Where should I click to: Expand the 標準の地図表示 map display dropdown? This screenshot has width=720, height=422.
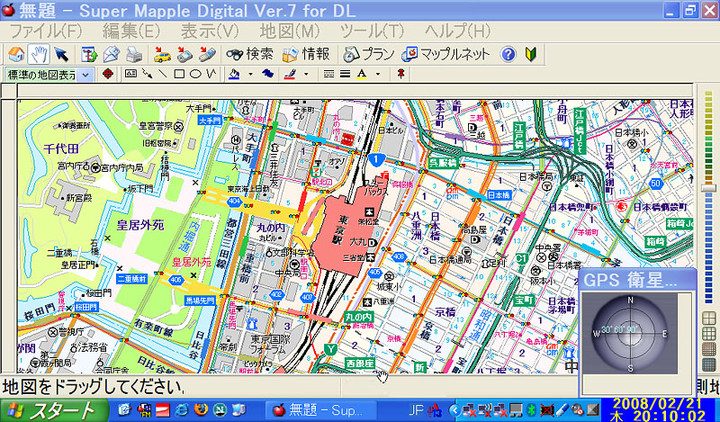tap(85, 75)
